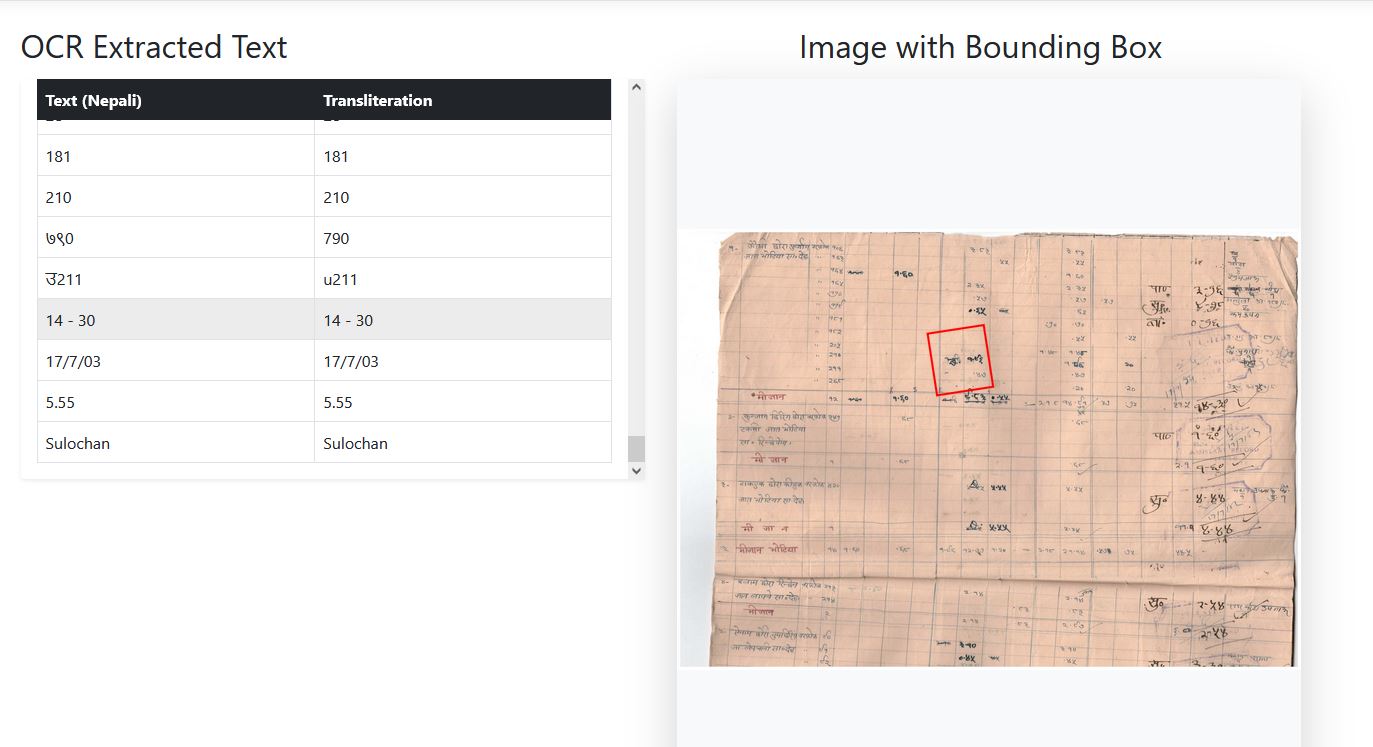Image resolution: width=1373 pixels, height=747 pixels.
Task: Select the 181 cell in Transliteration column
Action: [x=463, y=156]
